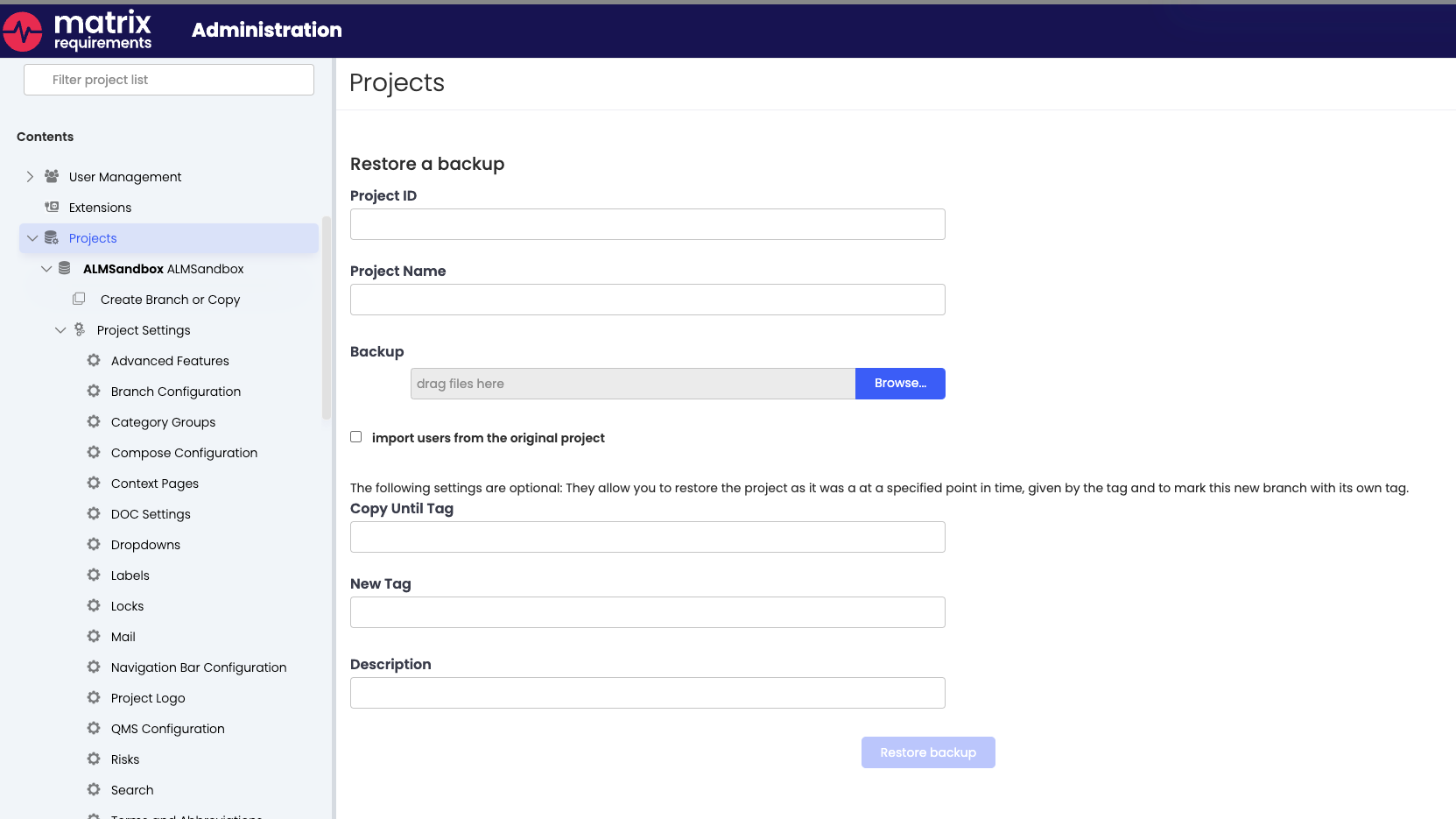Screen dimensions: 1456x819
Task: Collapse the Project Settings section
Action: click(x=60, y=329)
